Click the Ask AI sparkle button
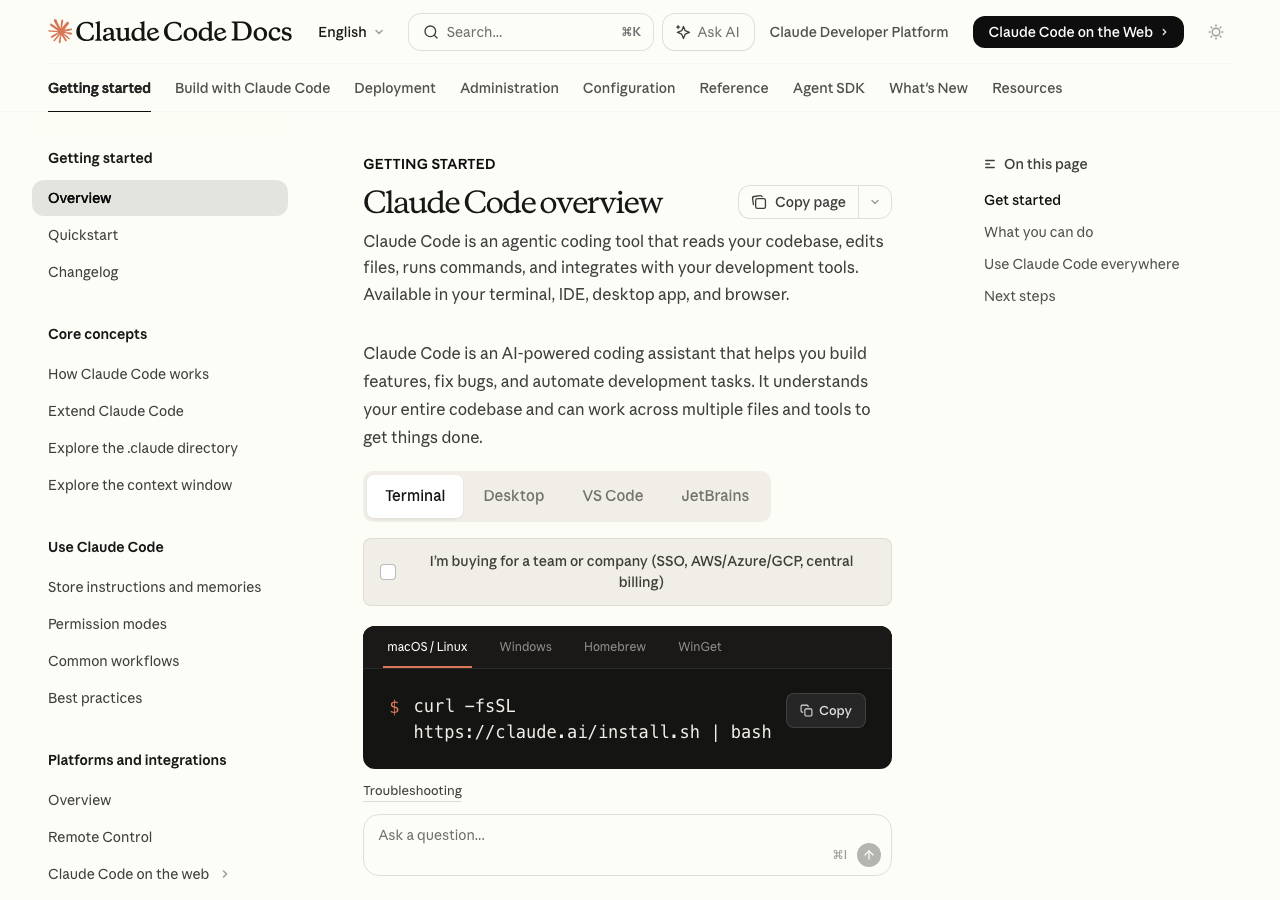1280x900 pixels. point(708,32)
